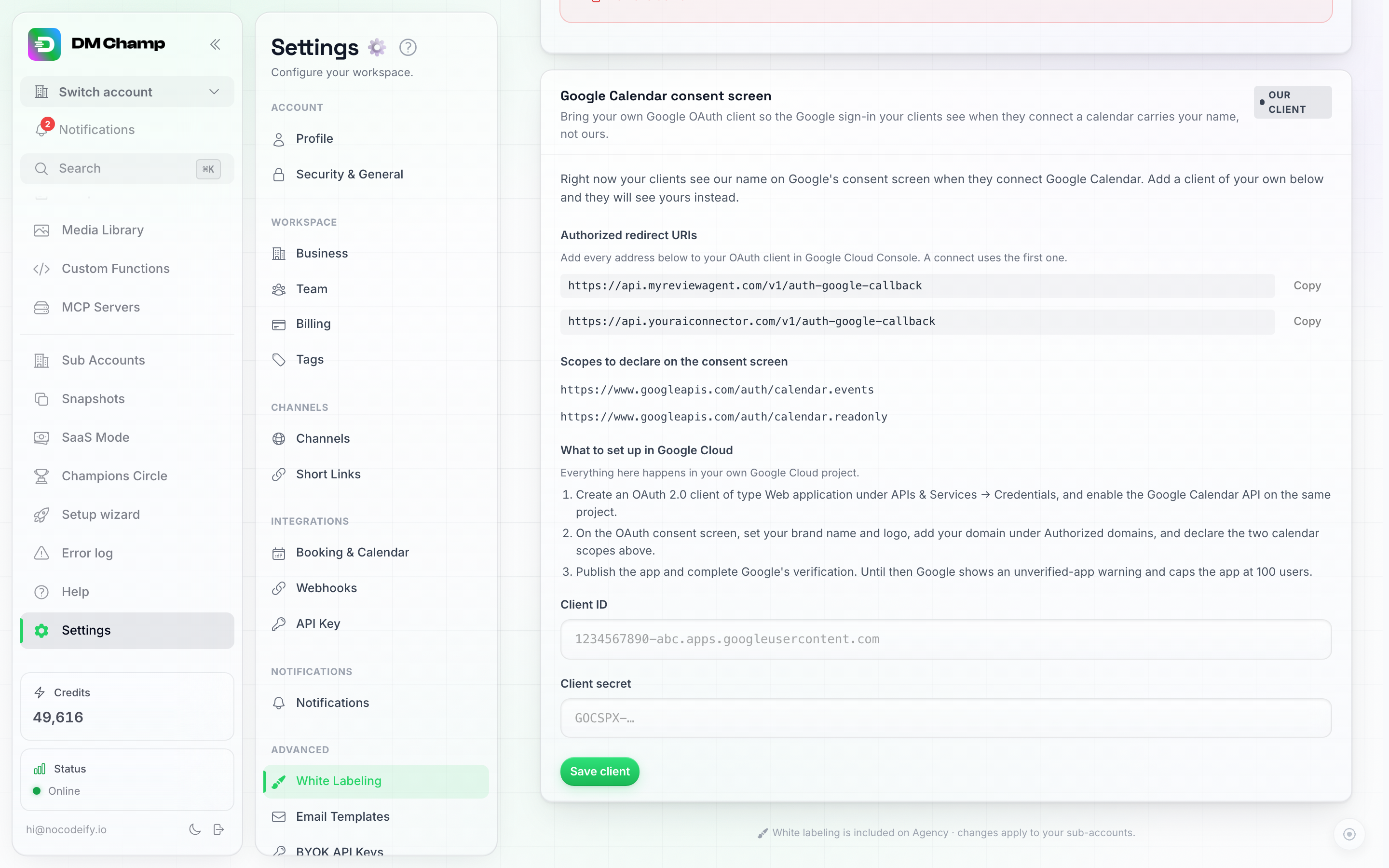Click the Client secret input field

[x=945, y=718]
